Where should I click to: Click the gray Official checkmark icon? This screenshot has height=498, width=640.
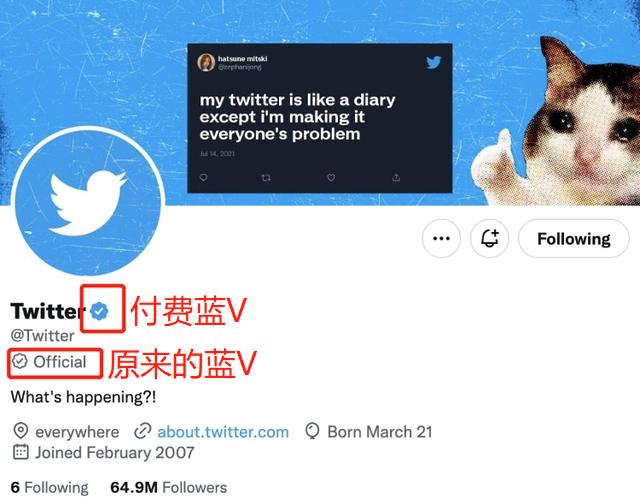(19, 361)
